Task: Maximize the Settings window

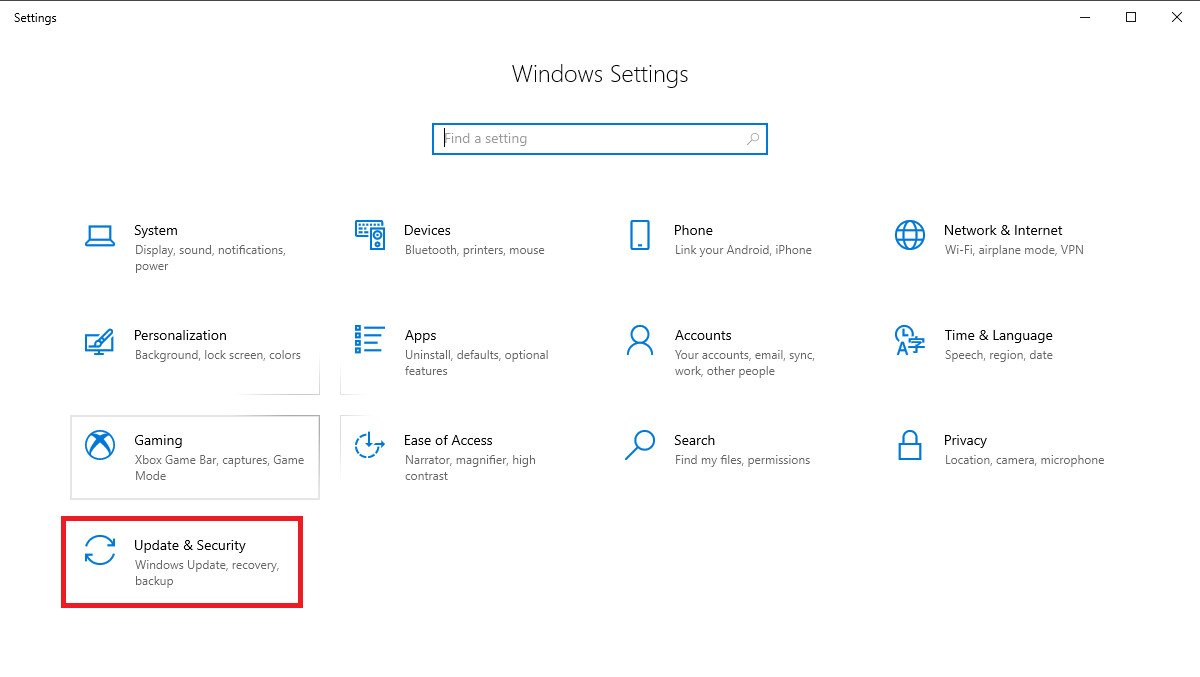Action: [x=1131, y=17]
